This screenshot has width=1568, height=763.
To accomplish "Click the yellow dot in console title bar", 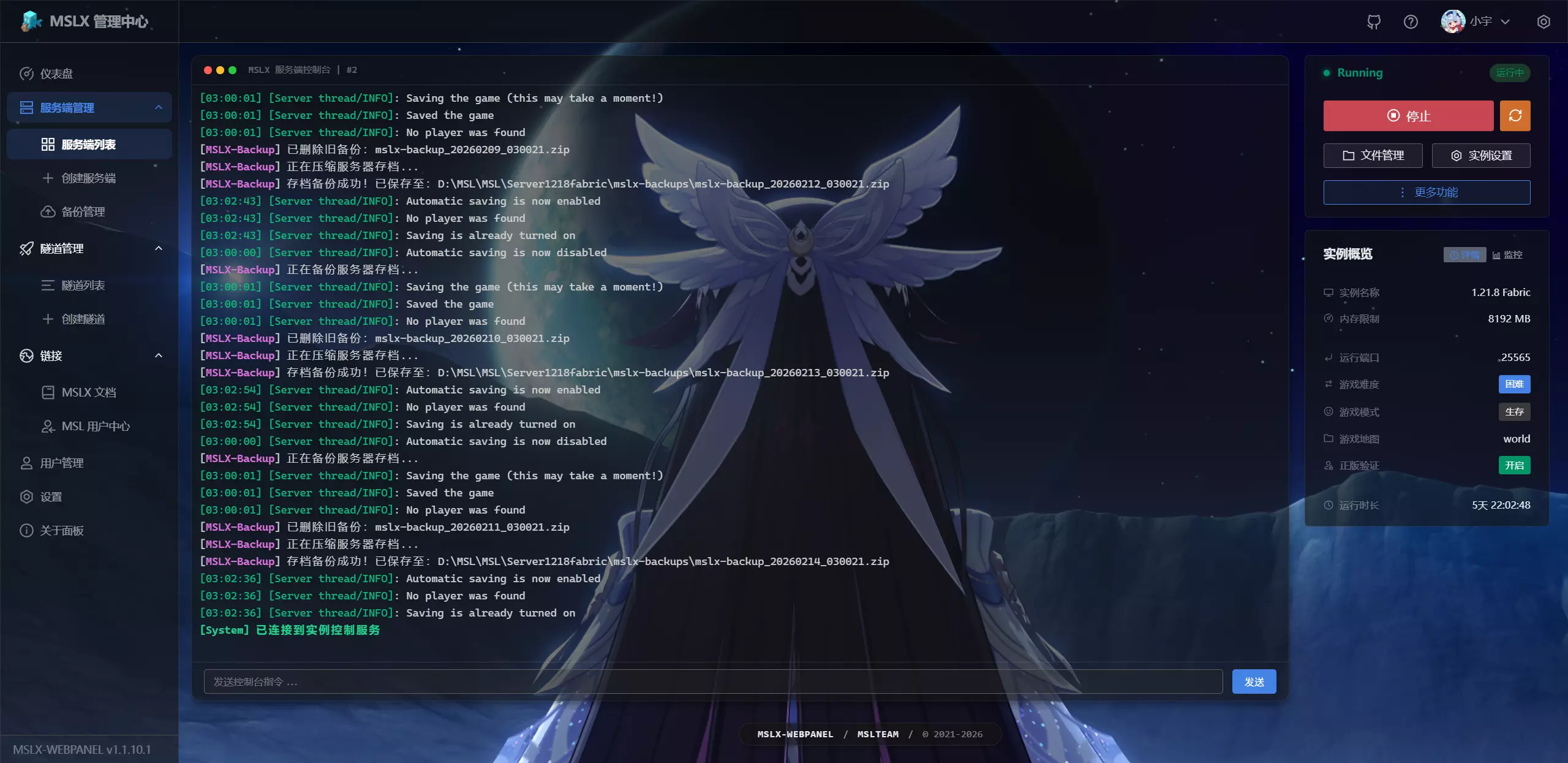I will coord(220,70).
